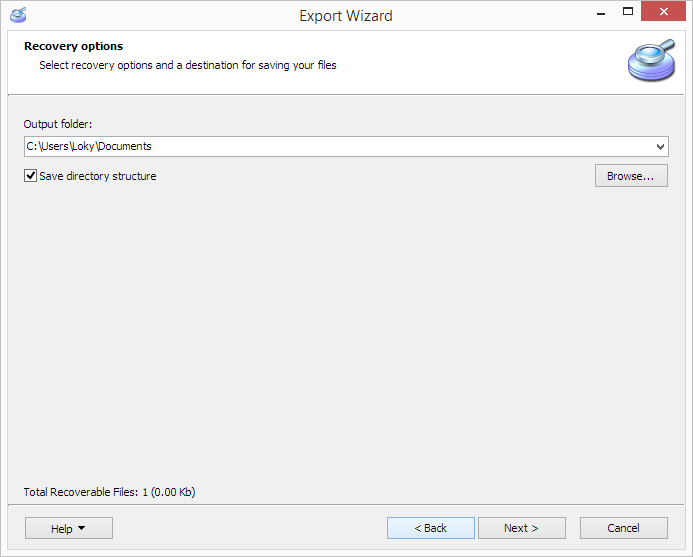The width and height of the screenshot is (693, 557).
Task: Click the Recovery options heading
Action: [73, 46]
